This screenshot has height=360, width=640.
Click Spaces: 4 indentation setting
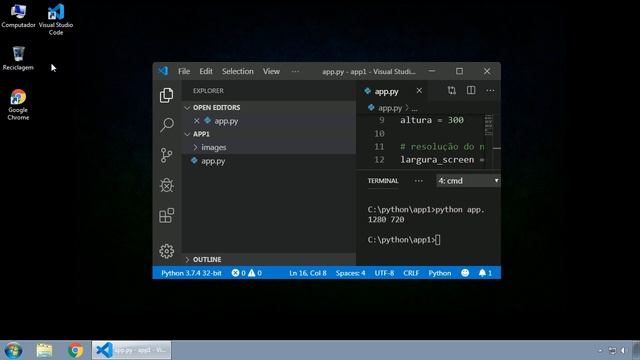point(351,273)
